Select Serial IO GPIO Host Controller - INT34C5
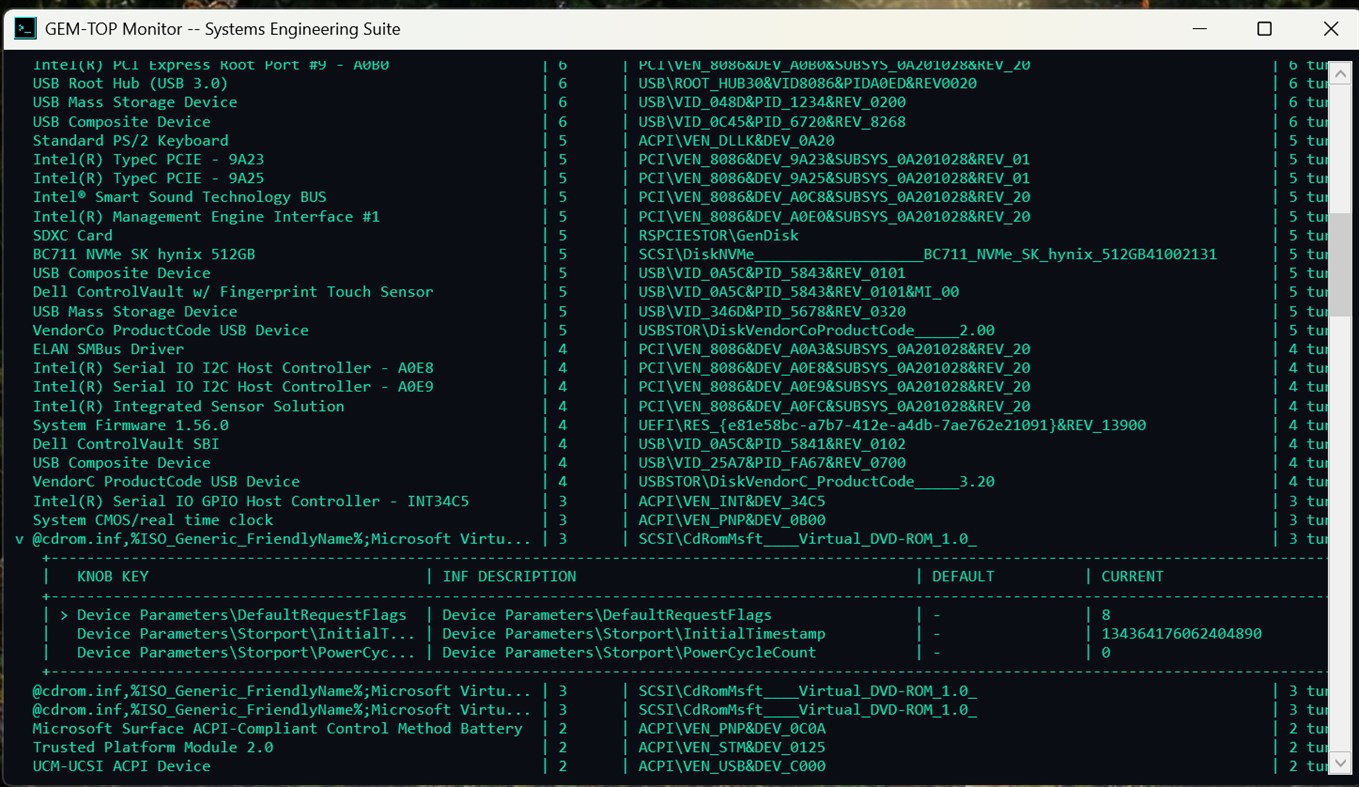1359x787 pixels. [251, 502]
